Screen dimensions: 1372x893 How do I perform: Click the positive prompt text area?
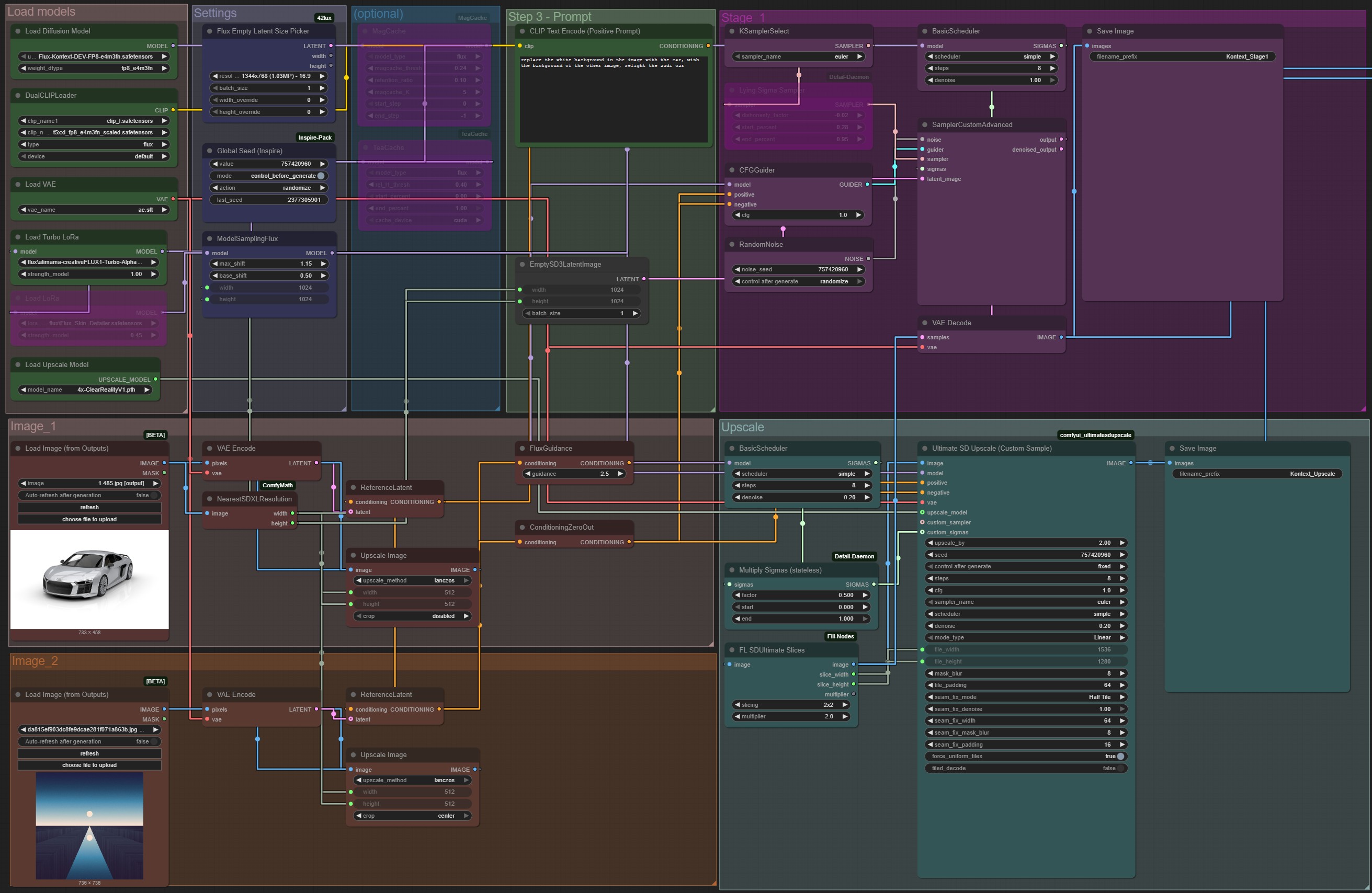tap(614, 98)
